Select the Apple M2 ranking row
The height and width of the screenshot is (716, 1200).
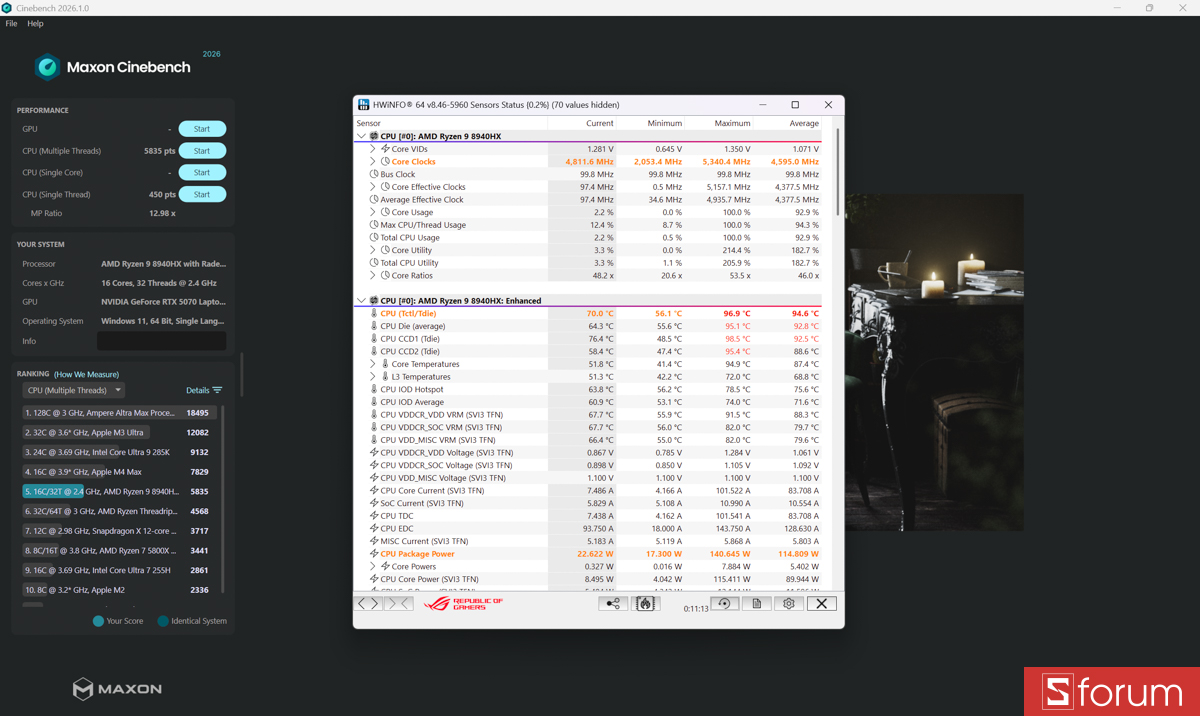[x=118, y=590]
